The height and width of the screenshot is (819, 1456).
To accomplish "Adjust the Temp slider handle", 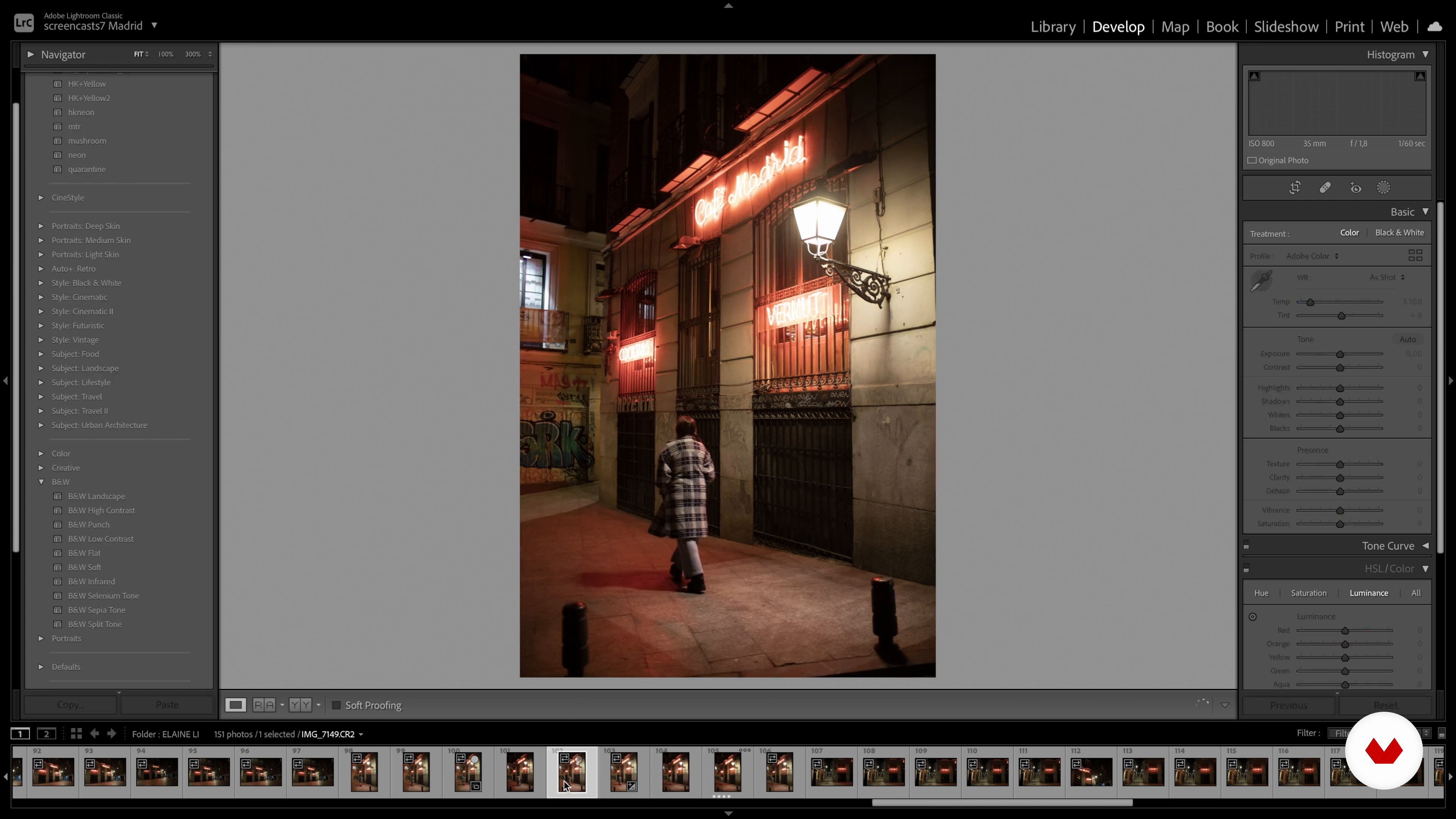I will [1310, 302].
